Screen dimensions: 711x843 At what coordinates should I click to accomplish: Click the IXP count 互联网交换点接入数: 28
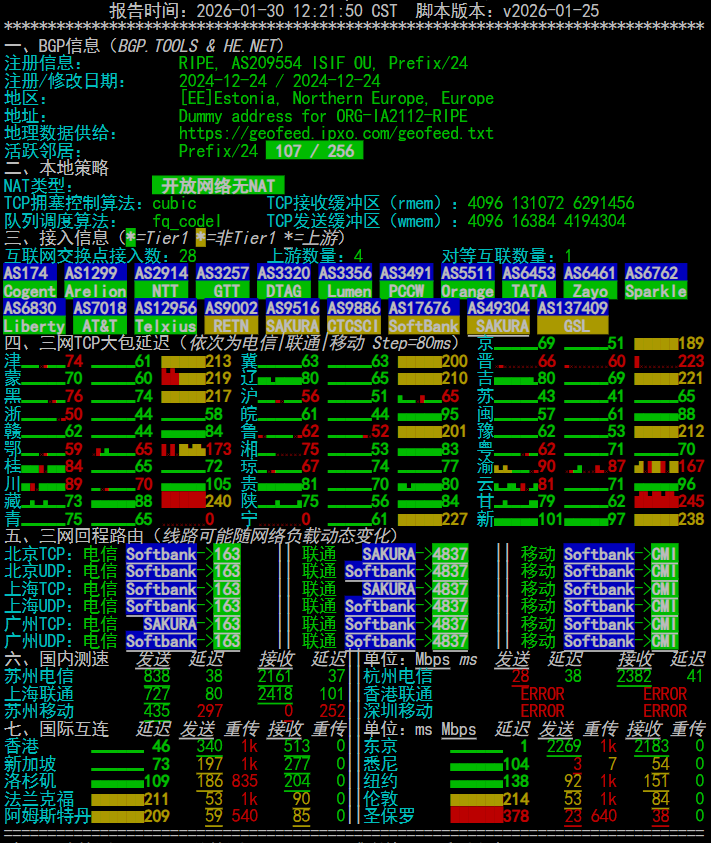coord(101,255)
